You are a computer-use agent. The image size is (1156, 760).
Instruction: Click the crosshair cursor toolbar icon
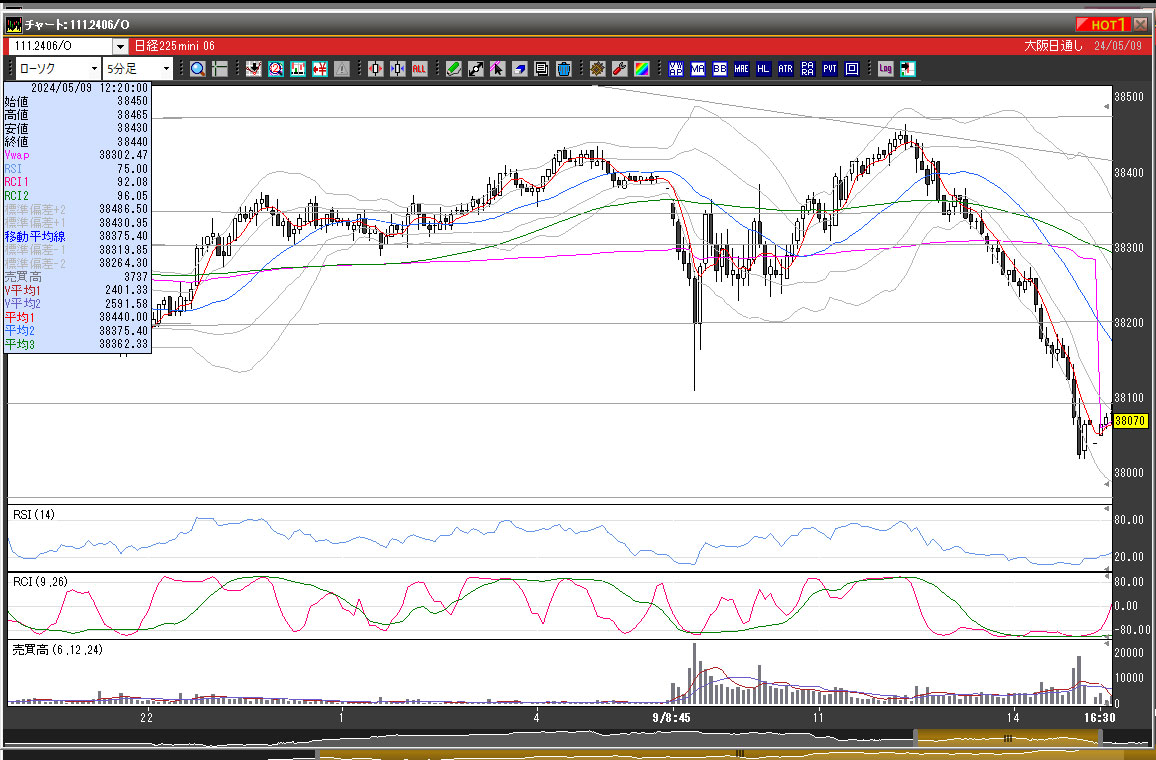pyautogui.click(x=220, y=69)
